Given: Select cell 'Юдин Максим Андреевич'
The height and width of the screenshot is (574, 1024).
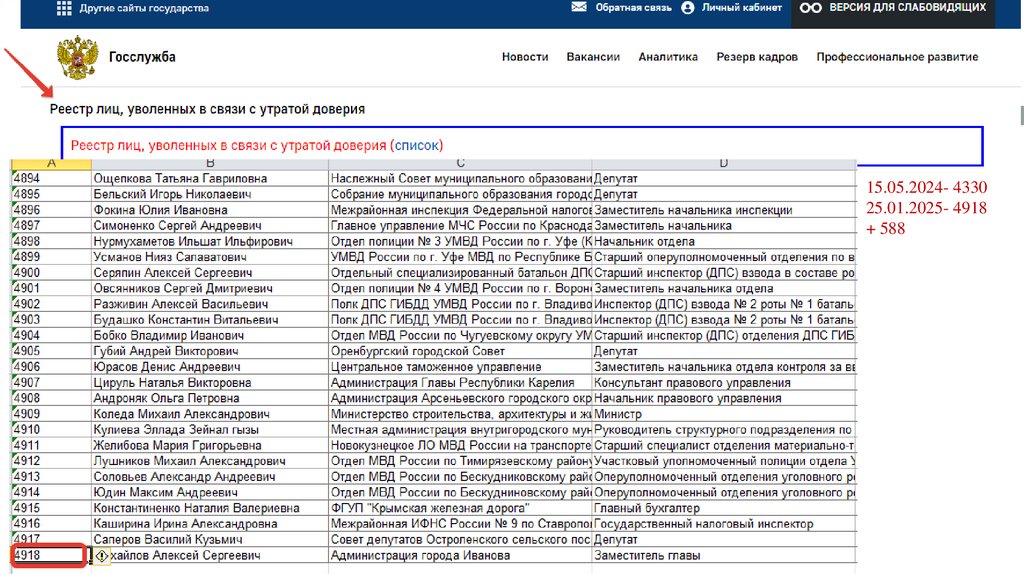Looking at the screenshot, I should click(x=210, y=492).
